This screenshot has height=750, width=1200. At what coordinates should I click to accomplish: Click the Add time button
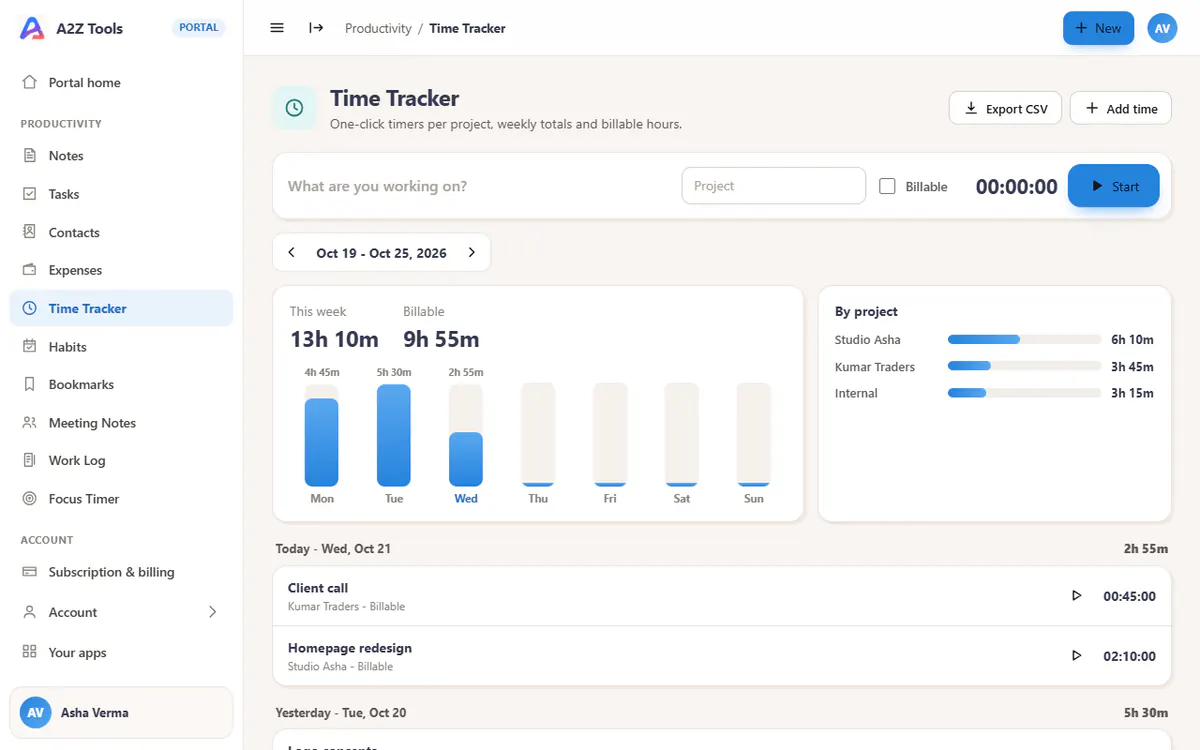click(1121, 108)
